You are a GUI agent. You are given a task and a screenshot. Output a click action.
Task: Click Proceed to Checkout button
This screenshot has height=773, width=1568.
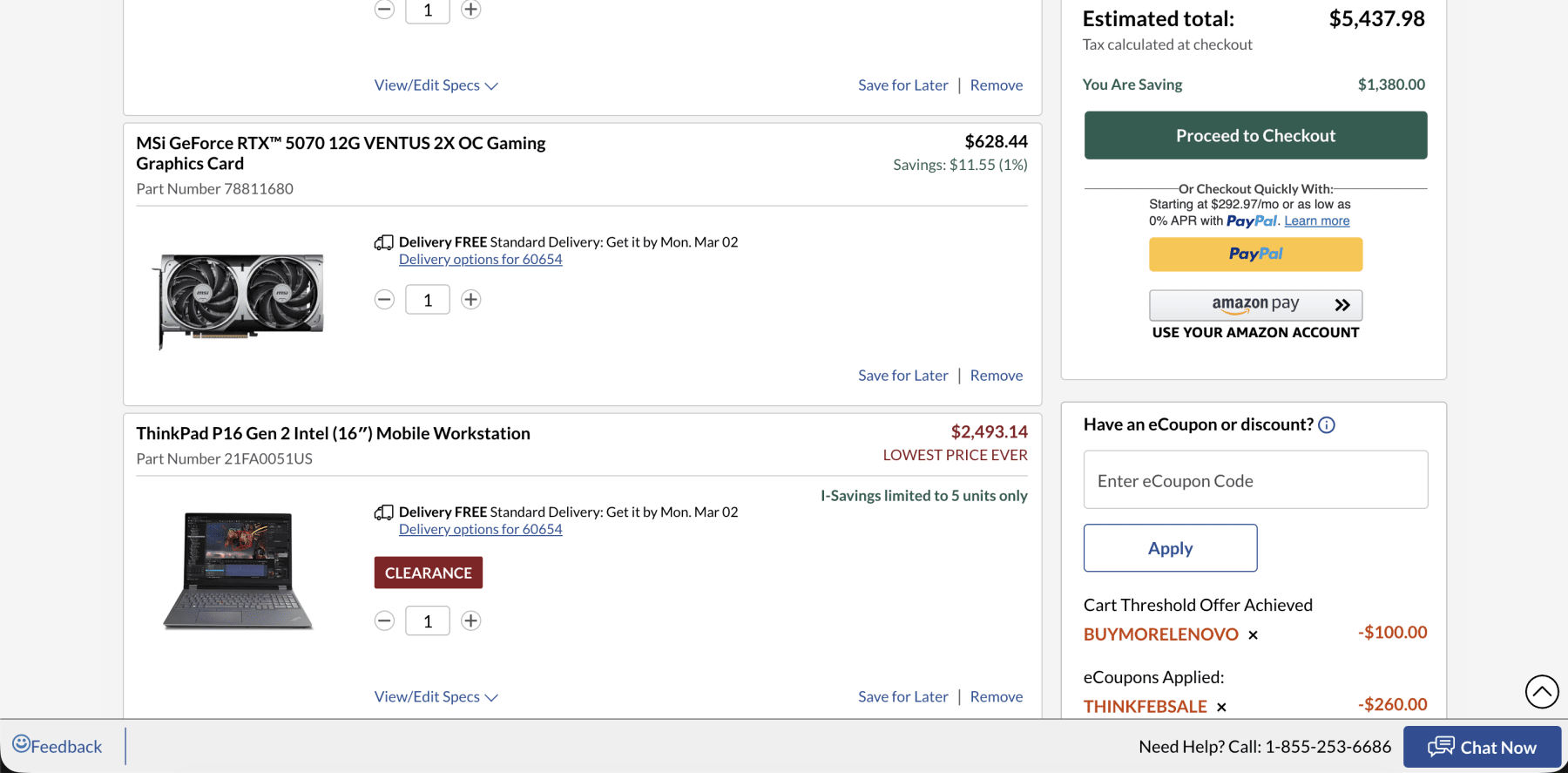(x=1255, y=135)
